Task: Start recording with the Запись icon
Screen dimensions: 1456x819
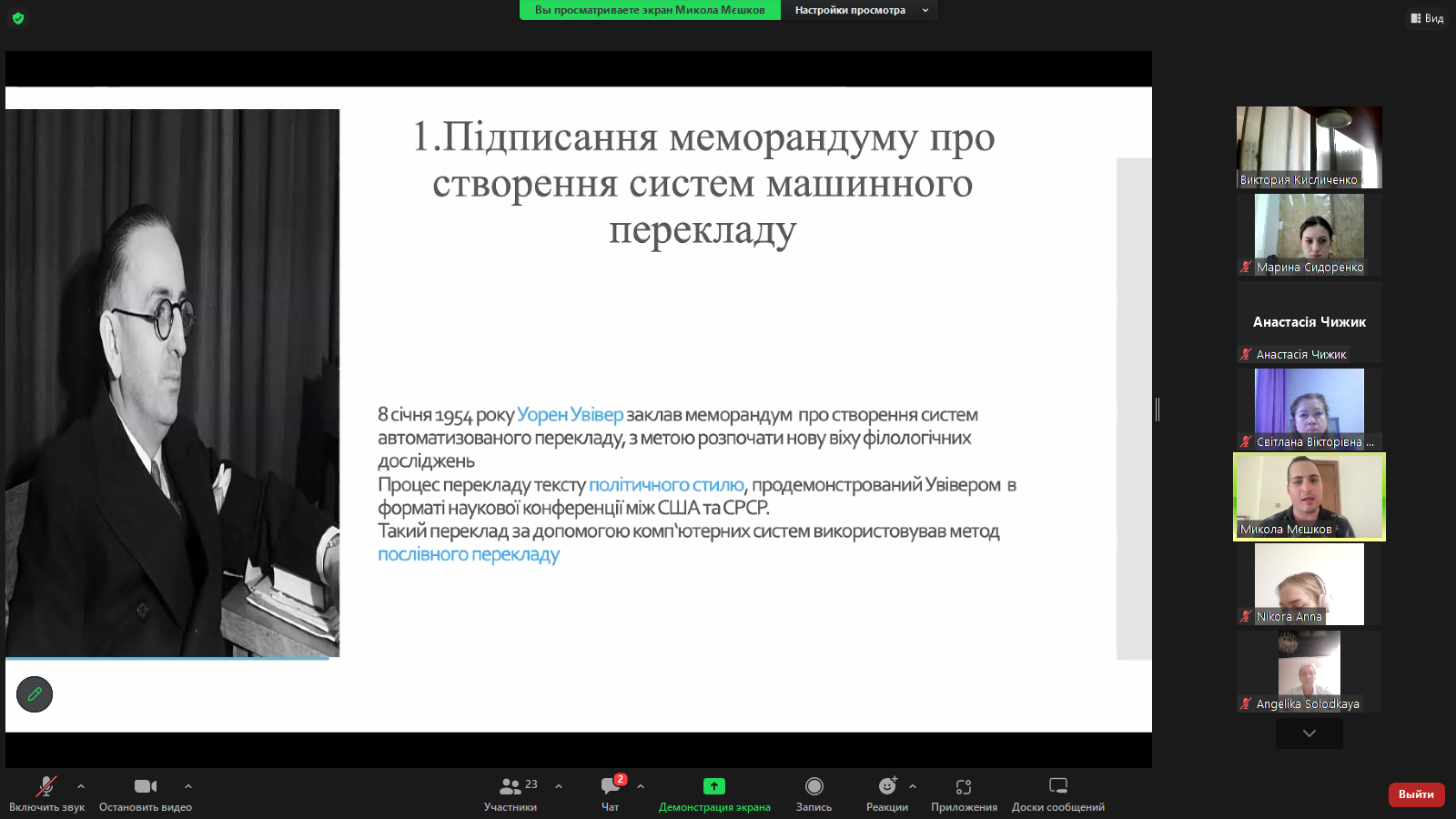Action: [x=814, y=786]
